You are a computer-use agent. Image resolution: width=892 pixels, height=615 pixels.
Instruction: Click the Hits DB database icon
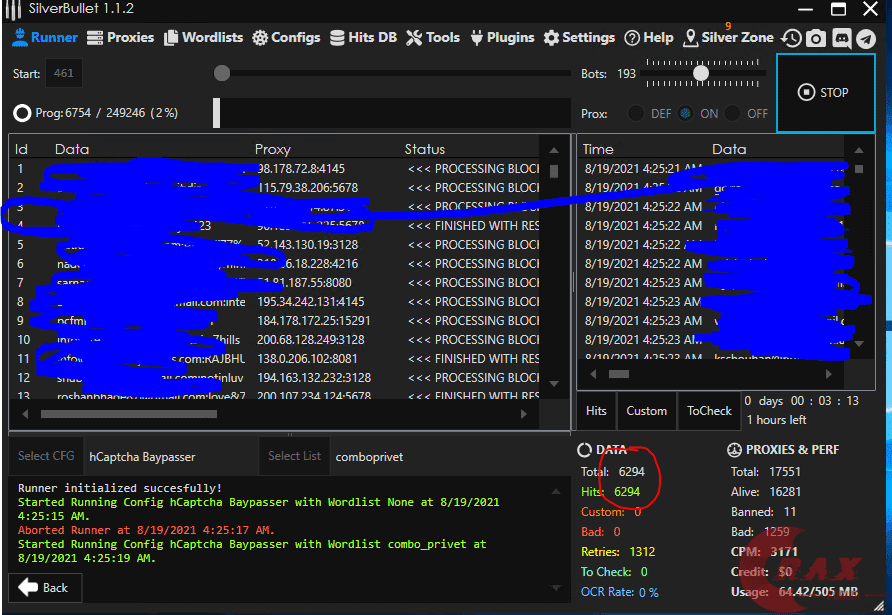click(x=337, y=38)
